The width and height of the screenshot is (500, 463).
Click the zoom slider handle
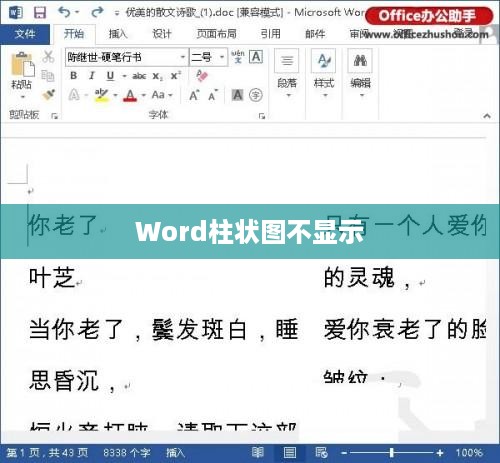click(392, 453)
